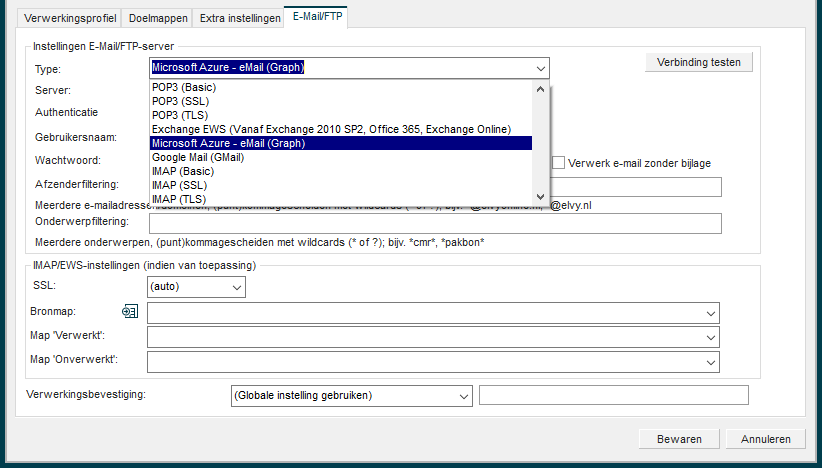Click the Bewaren button
This screenshot has height=468, width=822.
pyautogui.click(x=679, y=439)
